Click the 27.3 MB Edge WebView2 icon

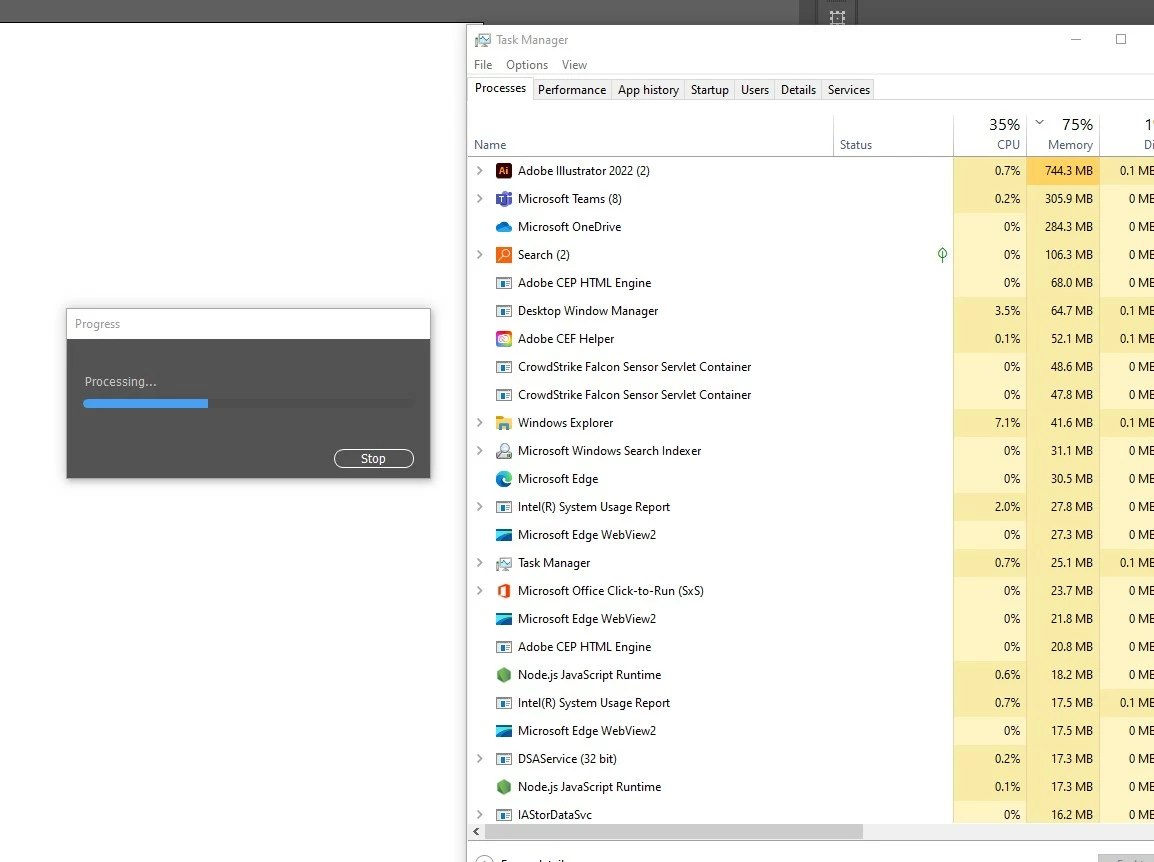(503, 534)
